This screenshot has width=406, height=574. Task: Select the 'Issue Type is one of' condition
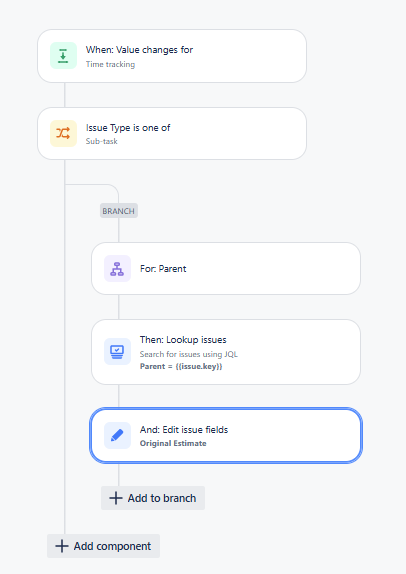tap(172, 134)
